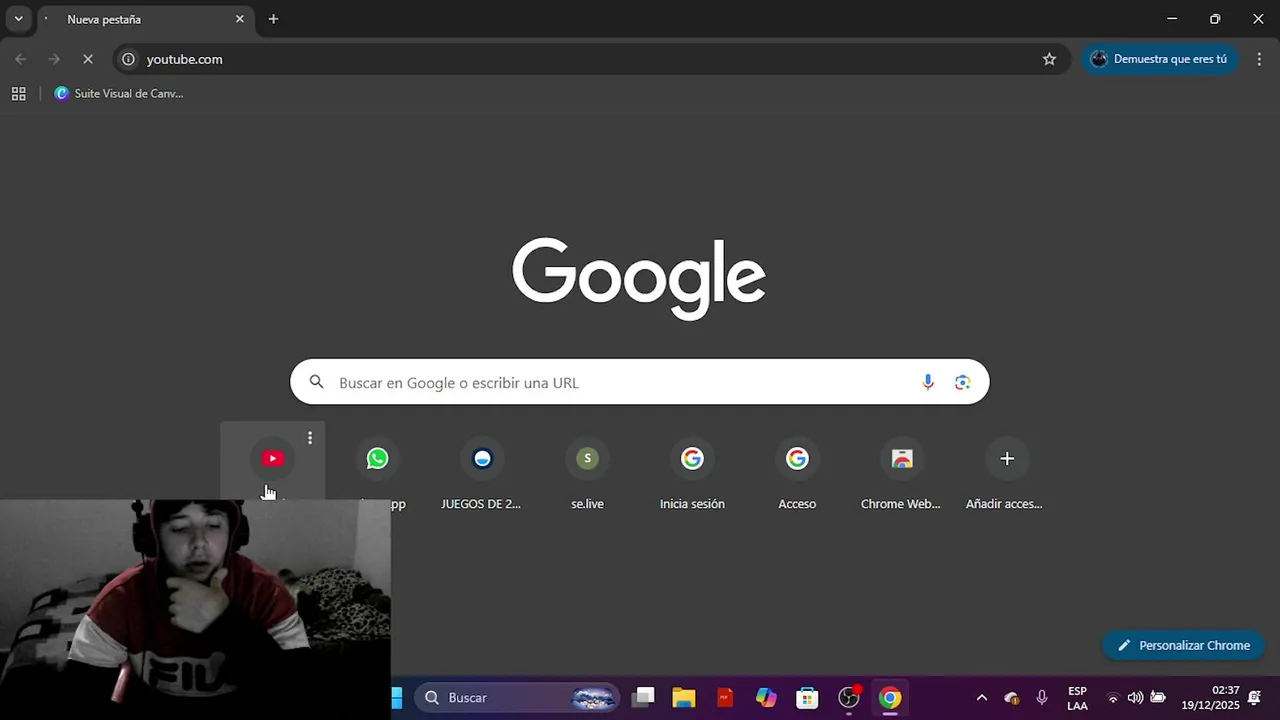Show hidden system tray icons
The height and width of the screenshot is (720, 1280).
pyautogui.click(x=982, y=697)
